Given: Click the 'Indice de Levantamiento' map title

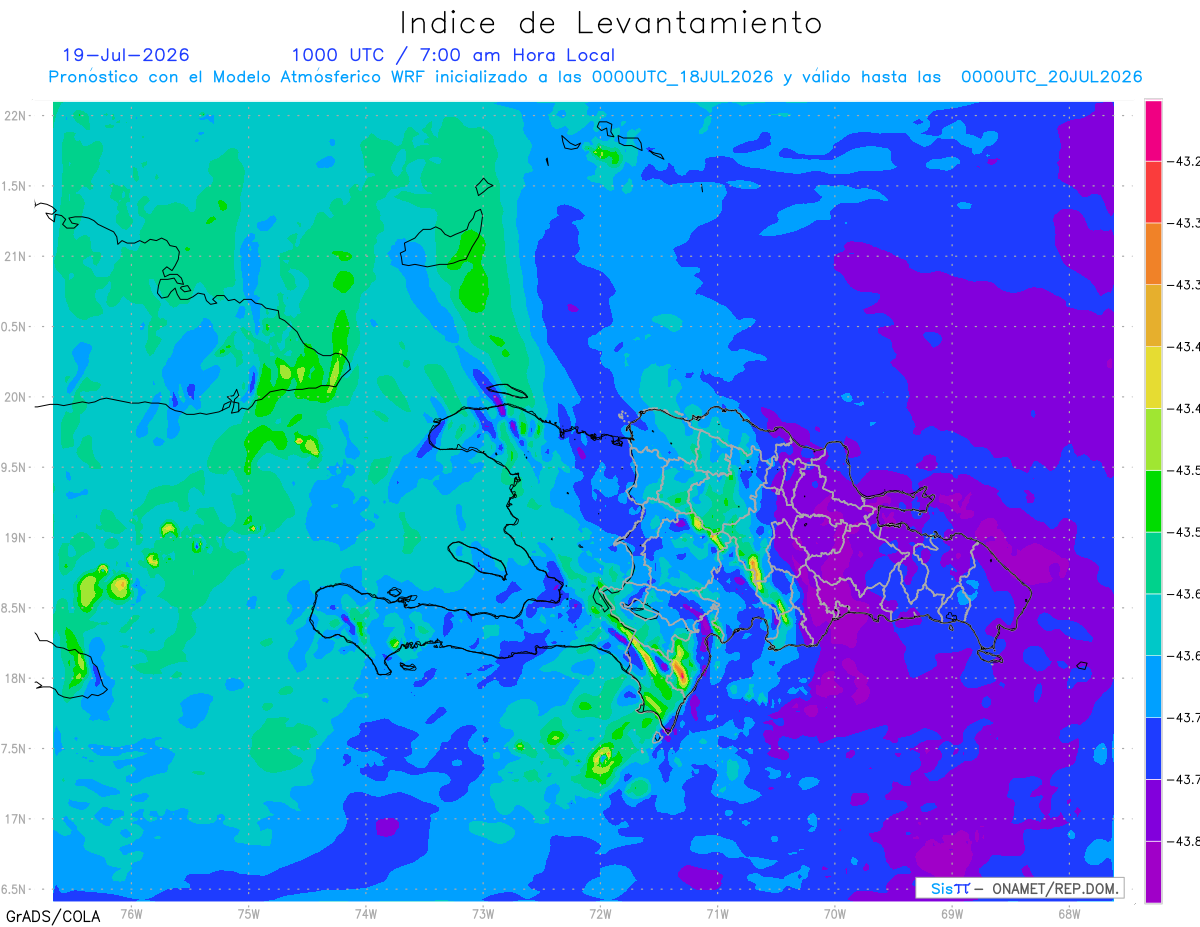Looking at the screenshot, I should coord(611,23).
